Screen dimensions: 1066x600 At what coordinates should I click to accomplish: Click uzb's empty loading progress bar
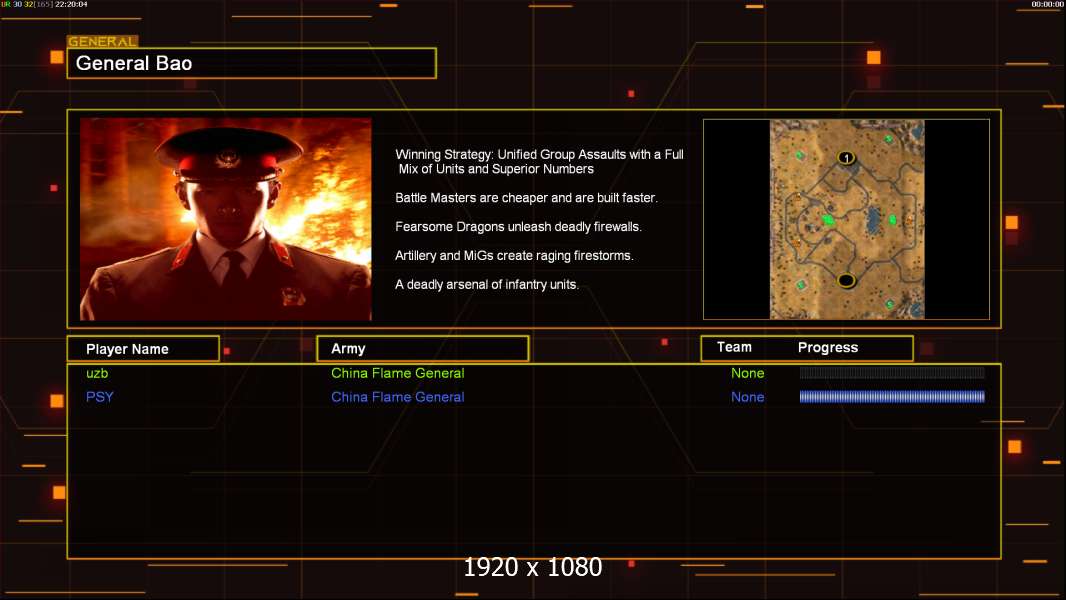point(892,372)
